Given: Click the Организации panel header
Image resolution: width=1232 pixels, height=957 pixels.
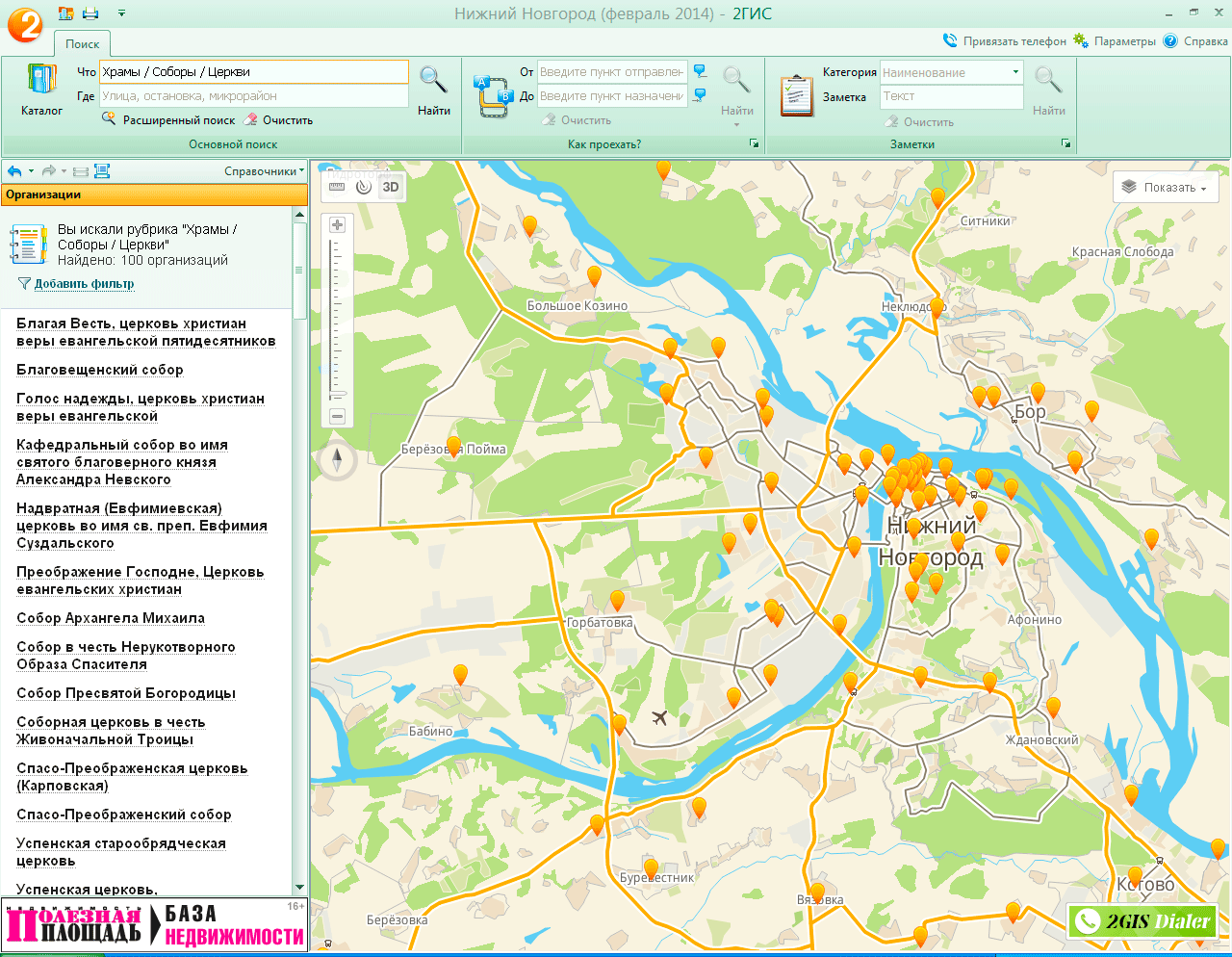Looking at the screenshot, I should 154,194.
